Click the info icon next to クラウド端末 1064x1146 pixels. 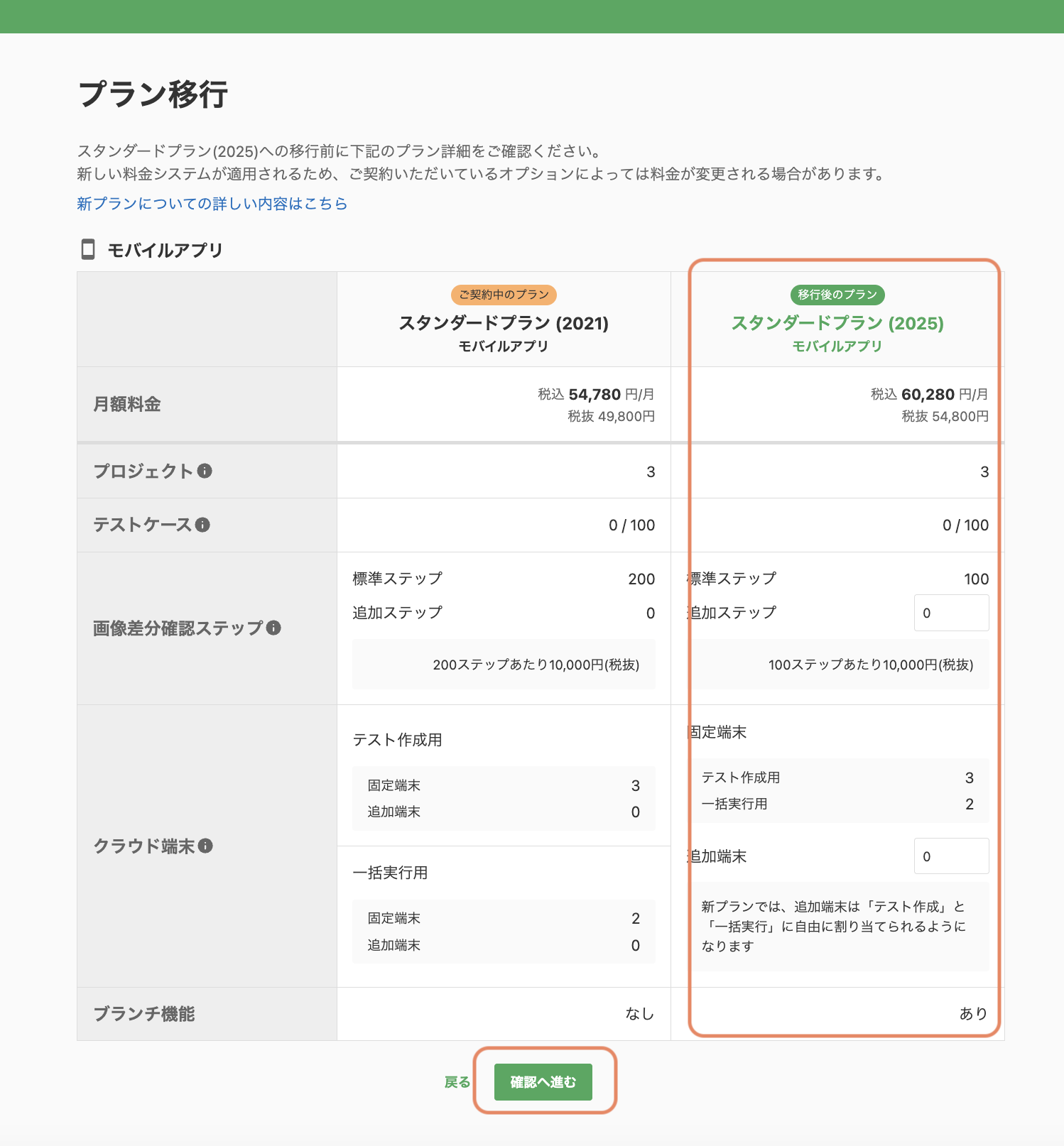pyautogui.click(x=205, y=846)
